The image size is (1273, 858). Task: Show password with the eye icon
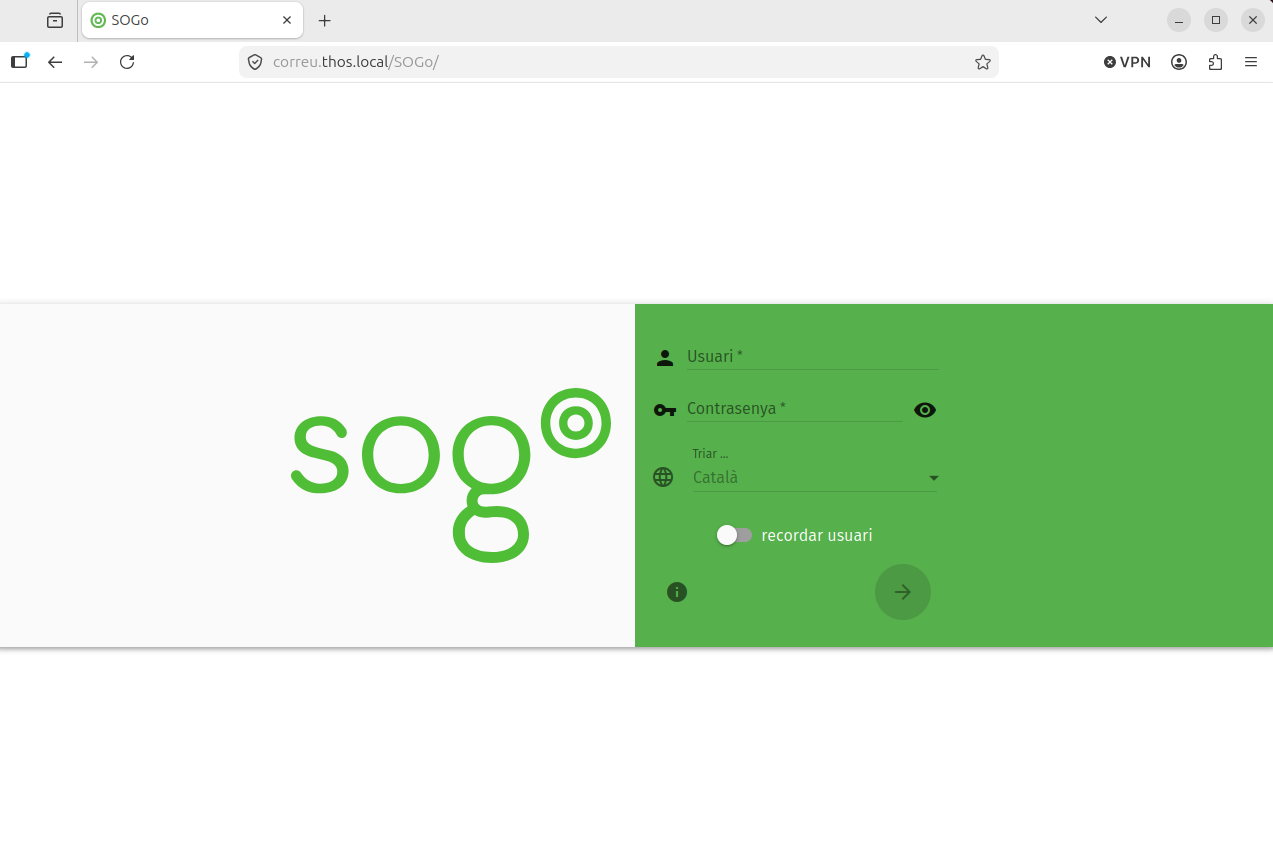[925, 410]
